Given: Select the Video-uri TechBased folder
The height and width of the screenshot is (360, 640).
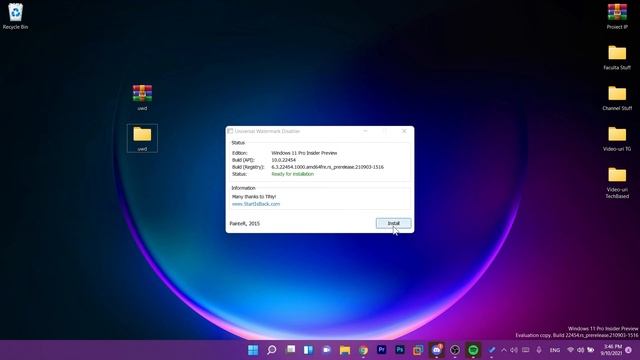Looking at the screenshot, I should (617, 182).
